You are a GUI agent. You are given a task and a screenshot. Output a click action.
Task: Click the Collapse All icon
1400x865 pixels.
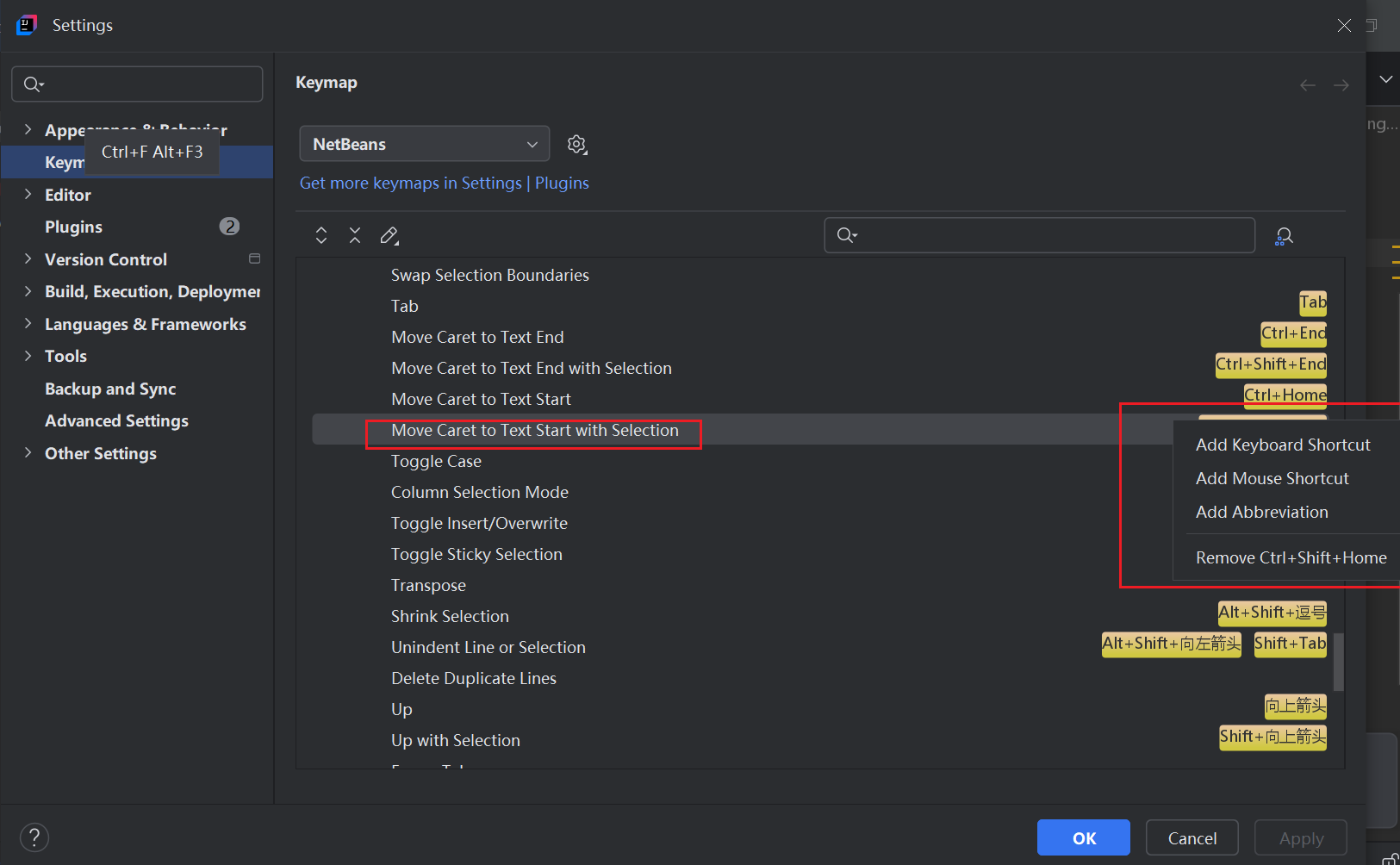click(355, 235)
